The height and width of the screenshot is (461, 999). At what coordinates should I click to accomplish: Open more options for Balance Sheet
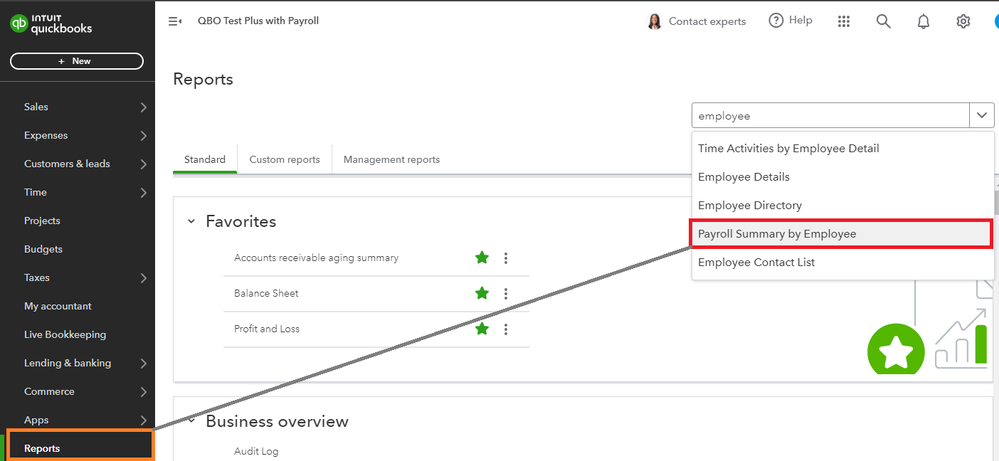coord(506,294)
